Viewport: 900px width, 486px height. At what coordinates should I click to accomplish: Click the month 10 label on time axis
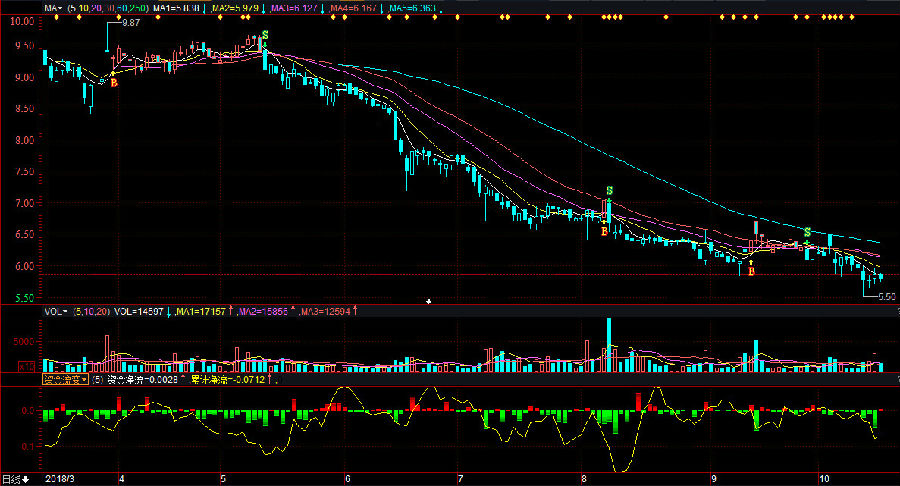click(820, 479)
